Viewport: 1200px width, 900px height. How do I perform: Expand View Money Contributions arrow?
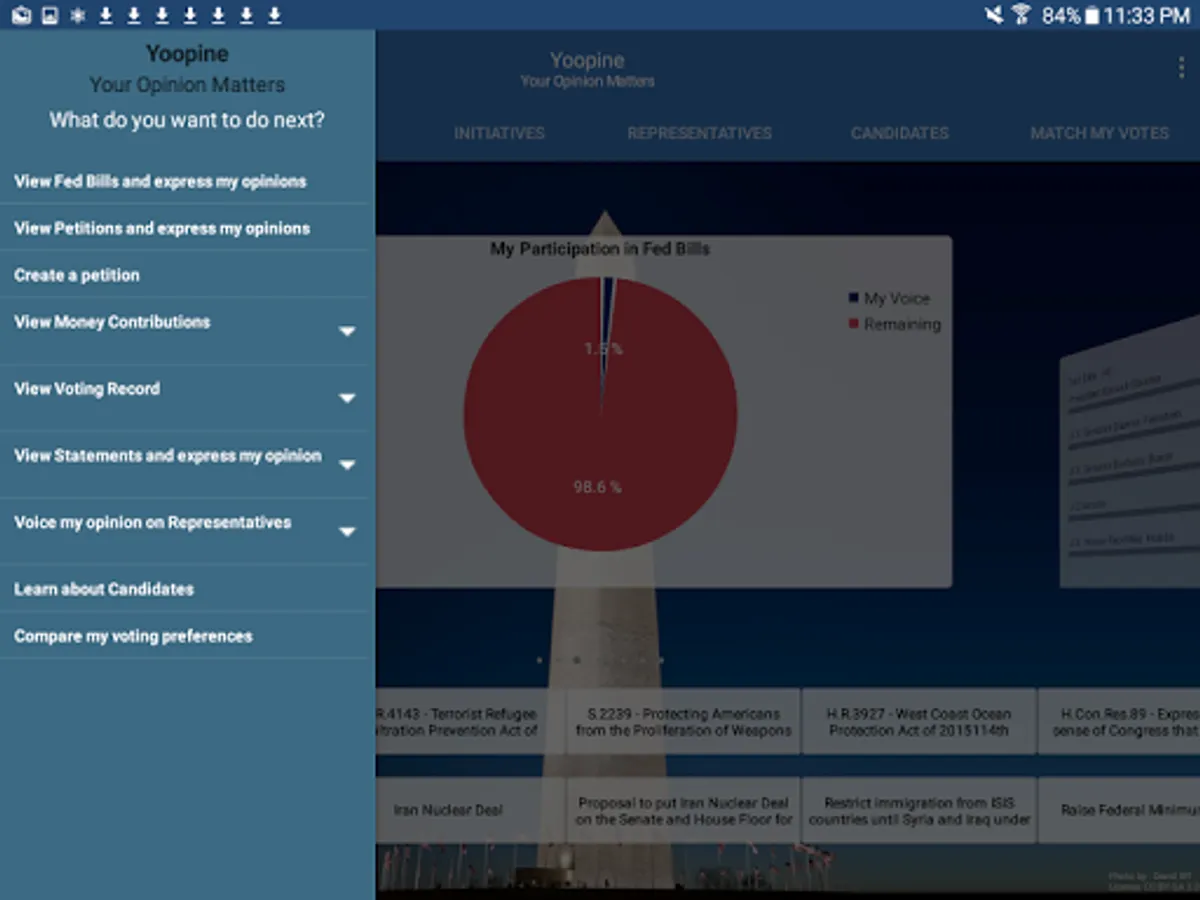347,331
